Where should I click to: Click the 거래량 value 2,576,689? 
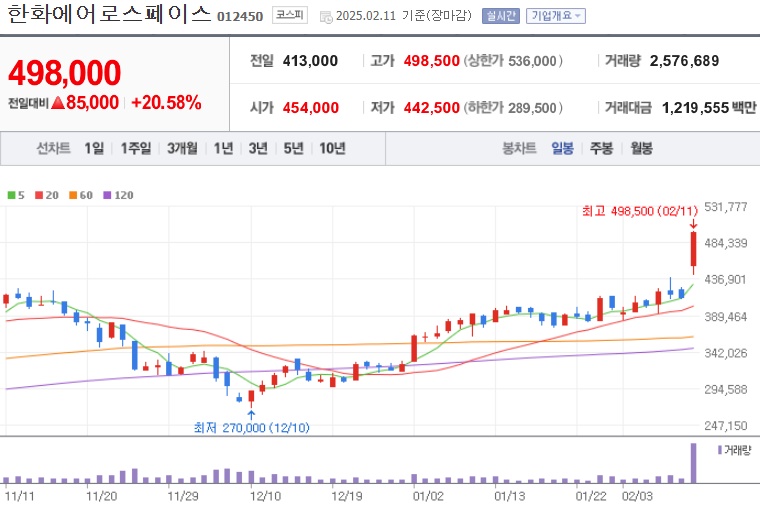pyautogui.click(x=684, y=61)
